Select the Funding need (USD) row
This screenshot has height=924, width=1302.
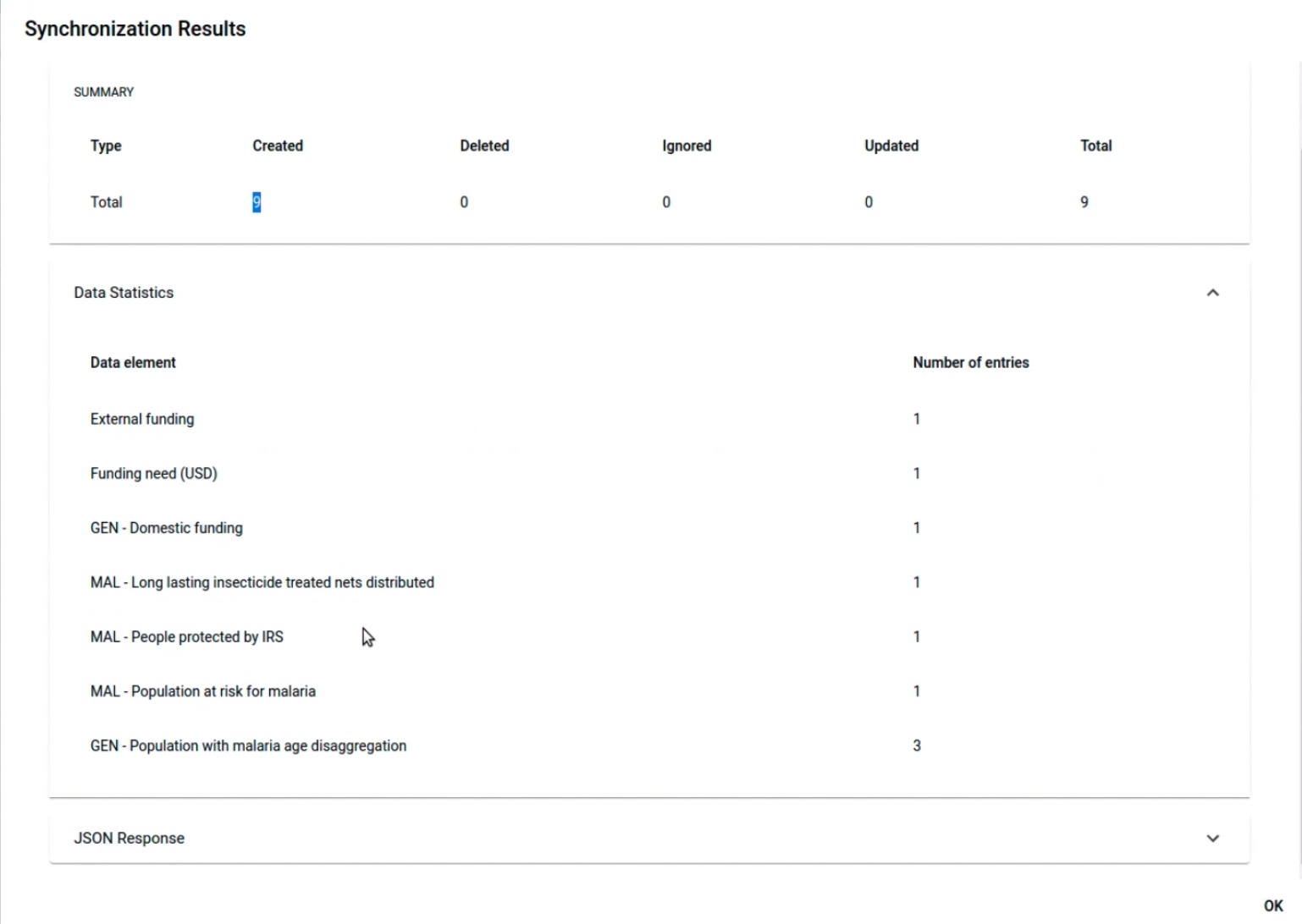[153, 473]
